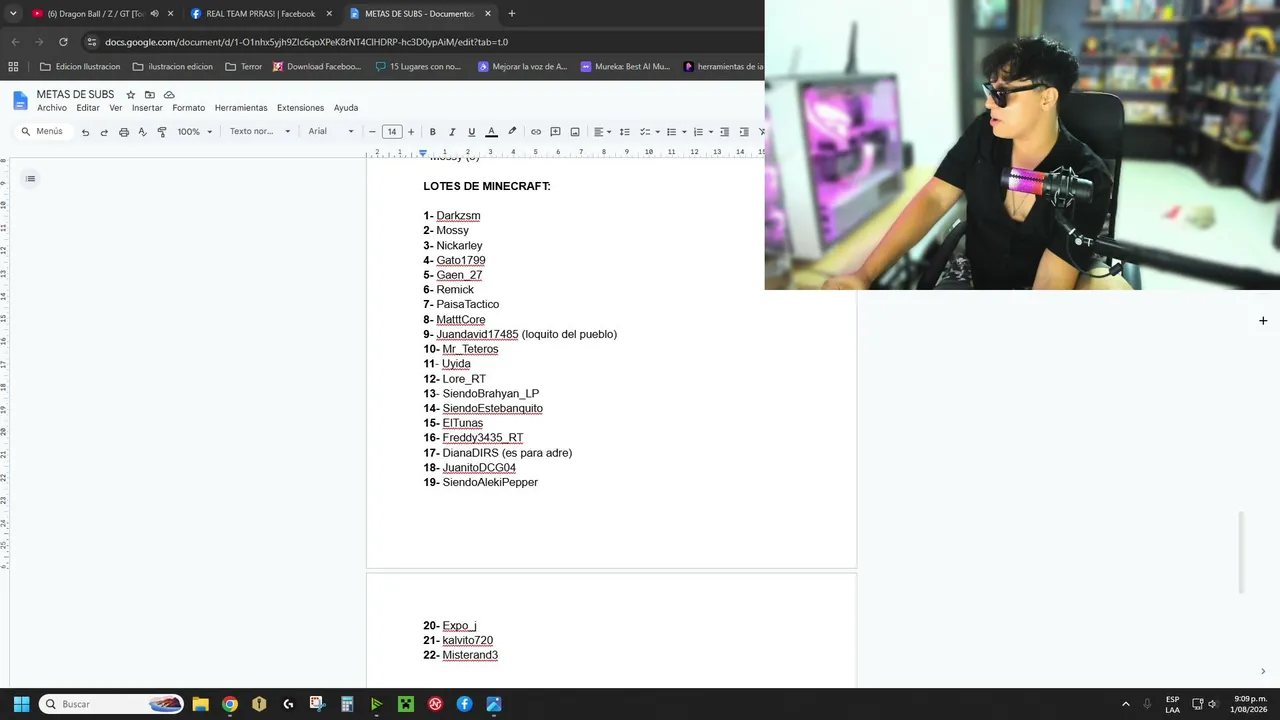
Task: Toggle underline formatting
Action: [x=471, y=132]
